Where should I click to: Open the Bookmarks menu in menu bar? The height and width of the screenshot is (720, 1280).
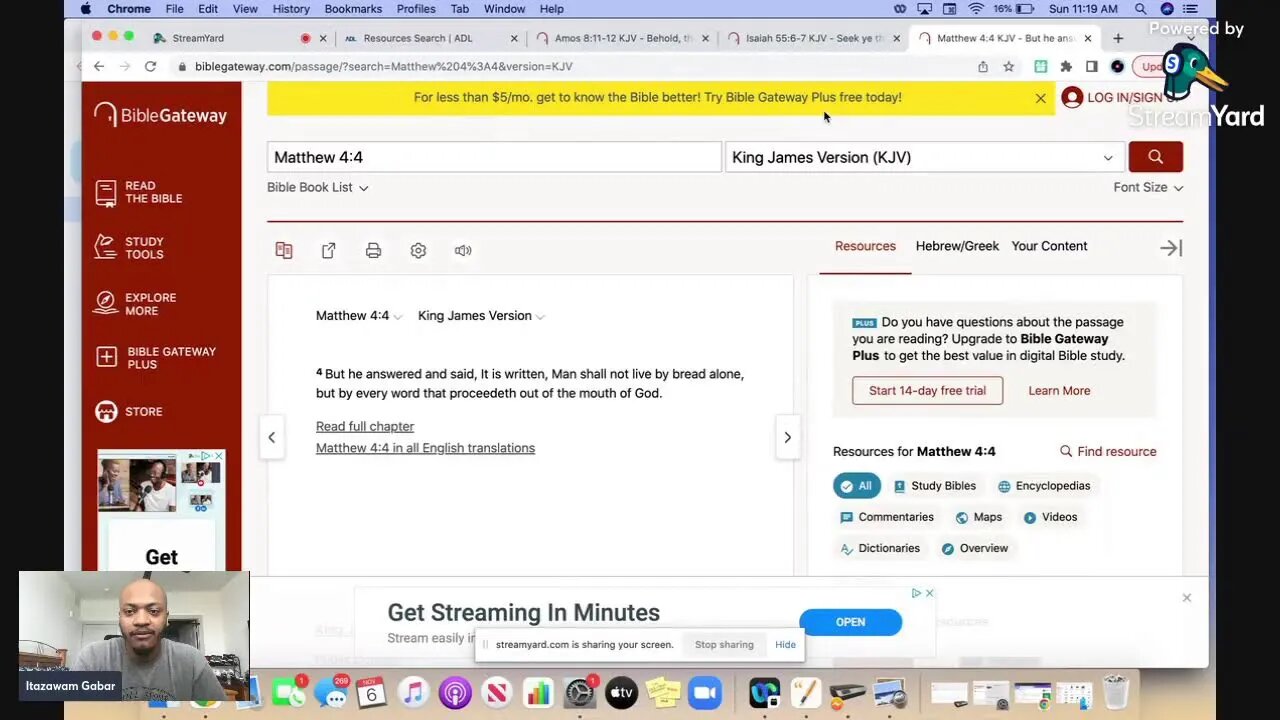point(353,9)
